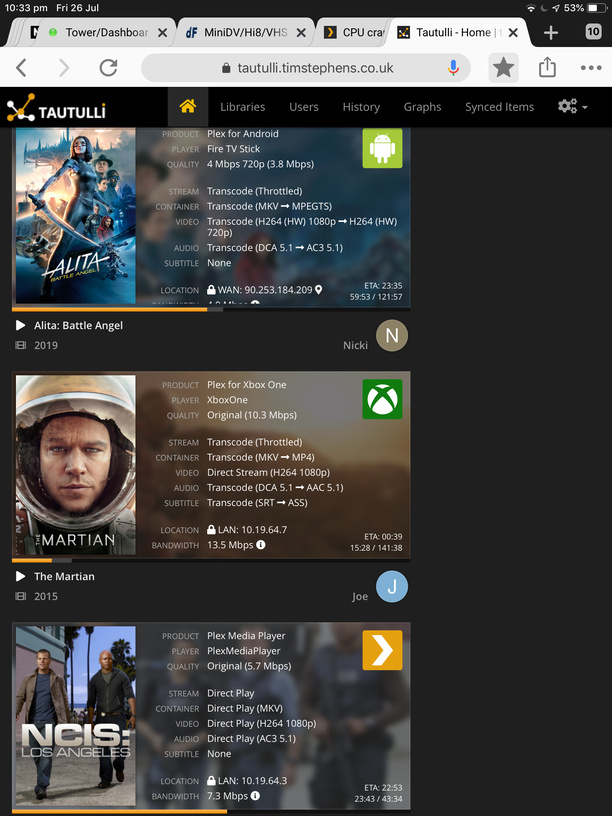This screenshot has height=816, width=612.
Task: Click Joe's J avatar
Action: point(392,586)
